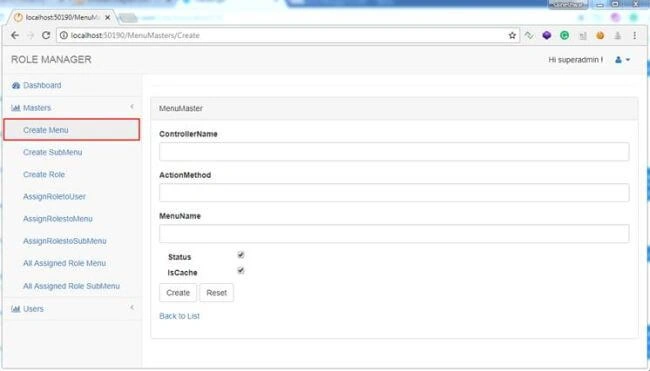Select Create Role in sidebar

tap(44, 175)
